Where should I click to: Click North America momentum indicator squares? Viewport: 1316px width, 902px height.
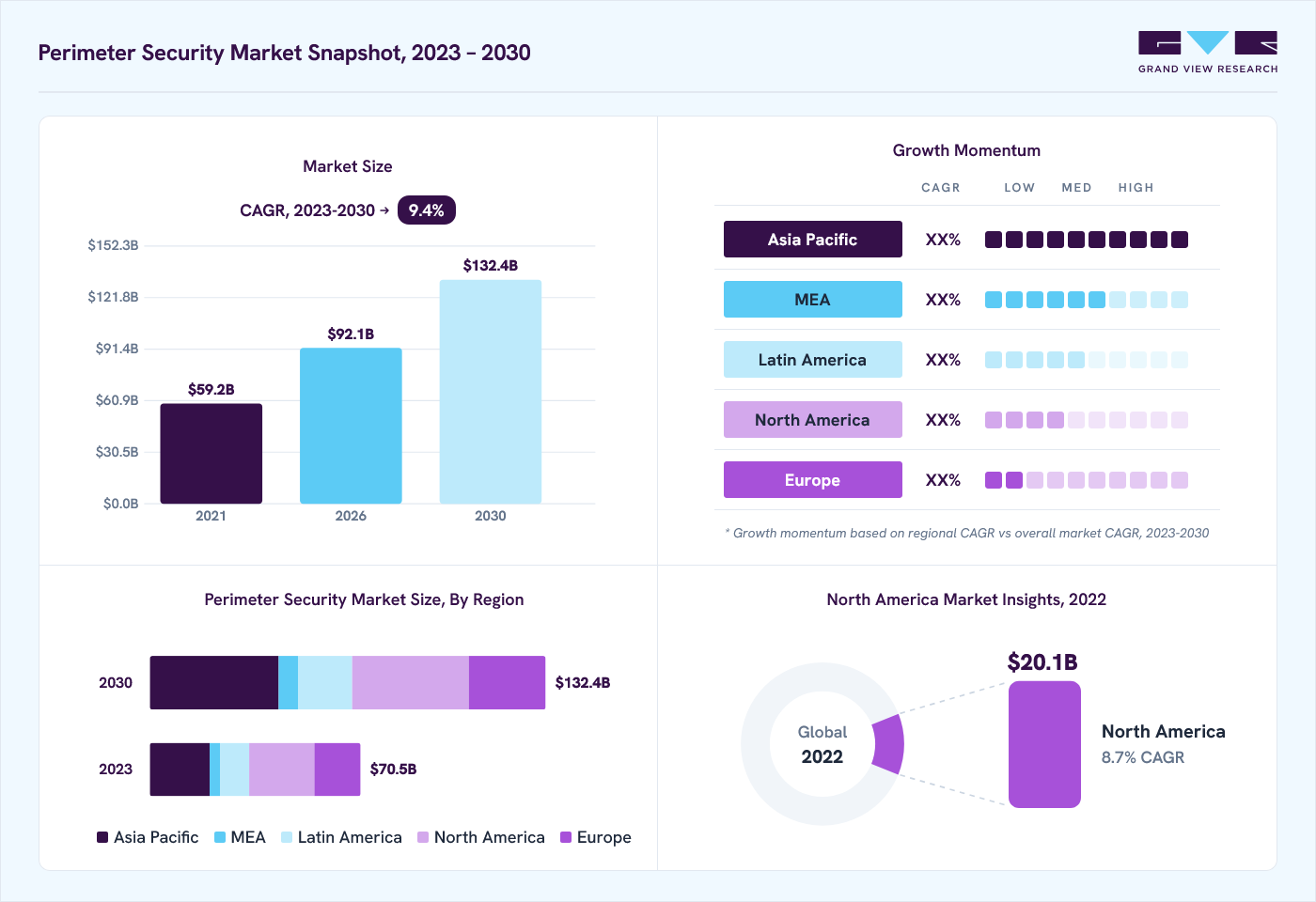point(1087,420)
